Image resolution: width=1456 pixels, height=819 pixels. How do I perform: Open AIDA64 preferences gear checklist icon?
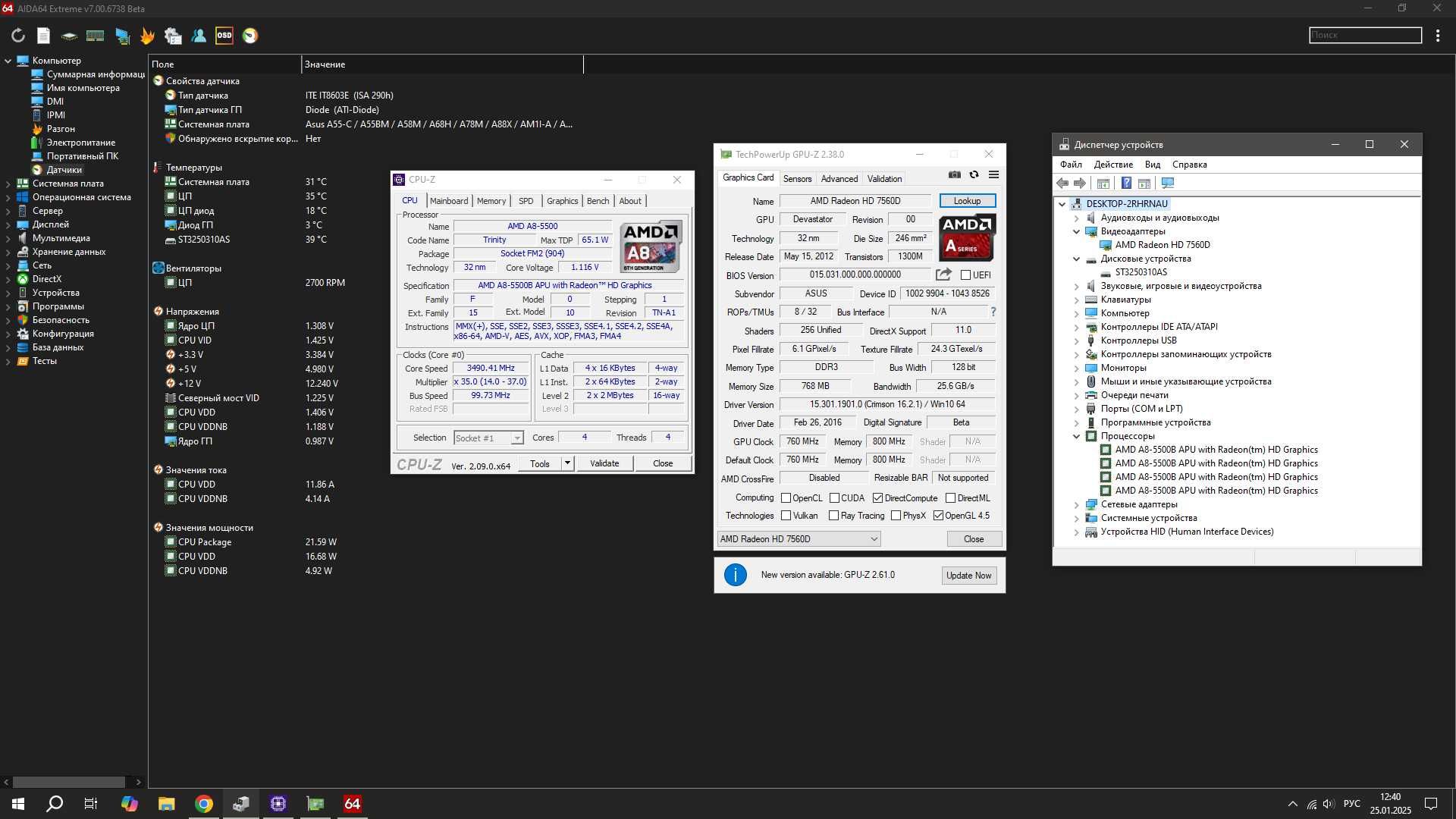click(173, 36)
